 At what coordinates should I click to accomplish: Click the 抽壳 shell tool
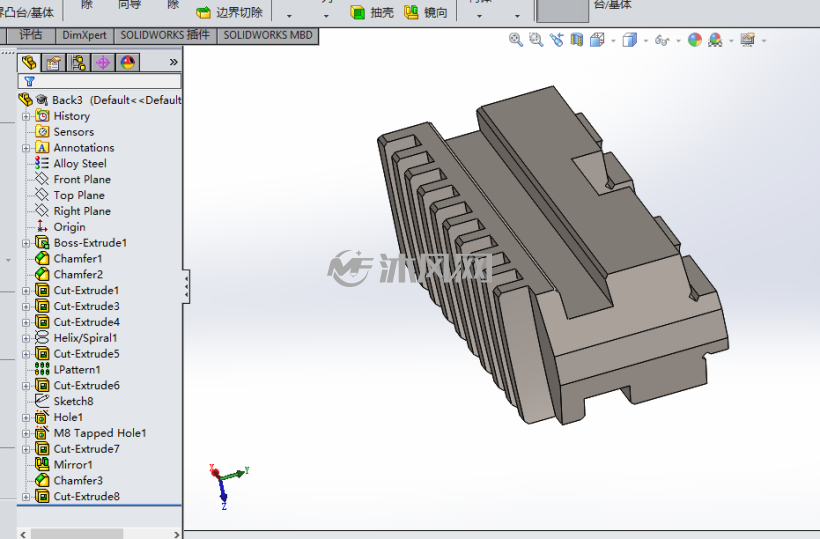click(x=372, y=12)
